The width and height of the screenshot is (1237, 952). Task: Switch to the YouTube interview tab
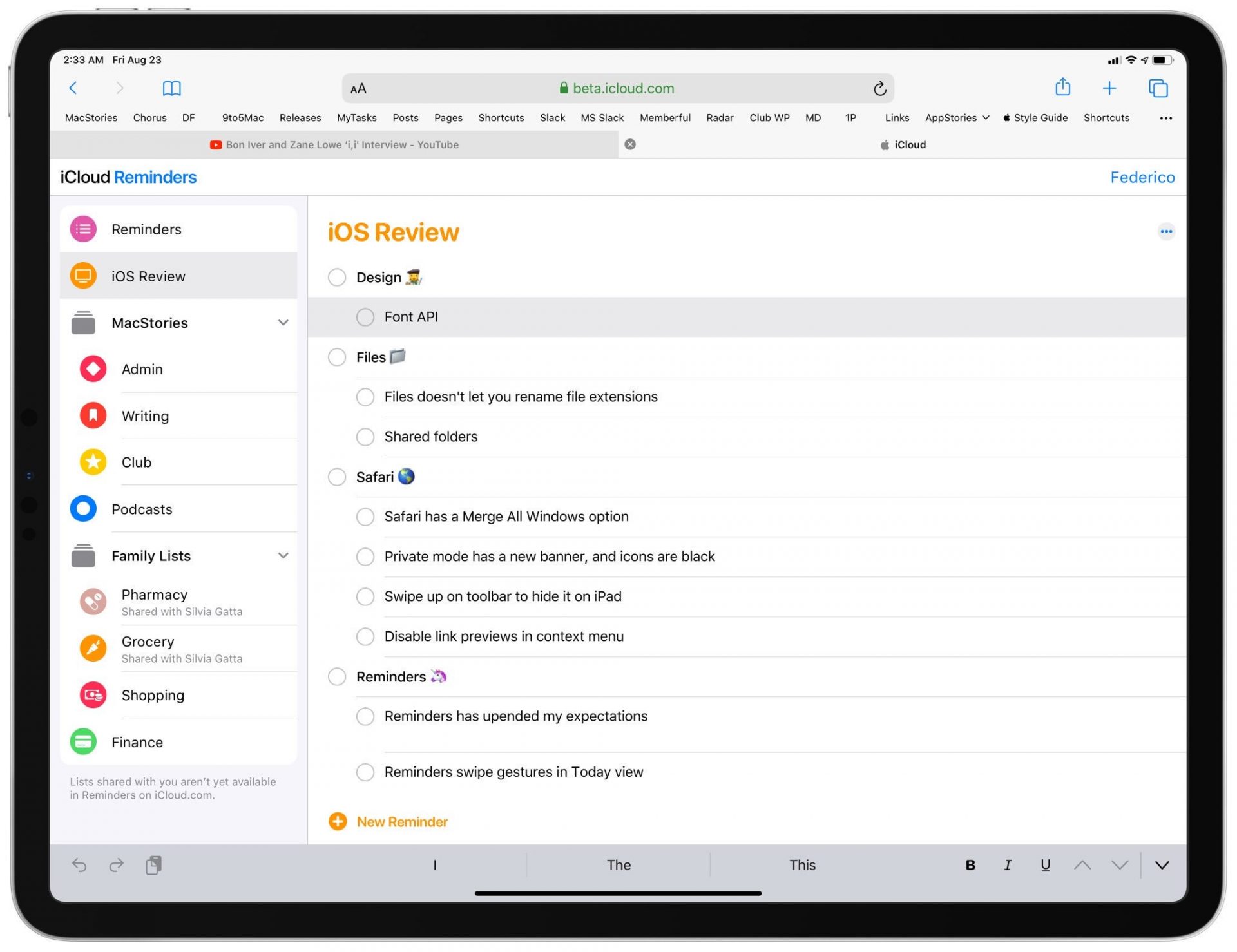[335, 145]
